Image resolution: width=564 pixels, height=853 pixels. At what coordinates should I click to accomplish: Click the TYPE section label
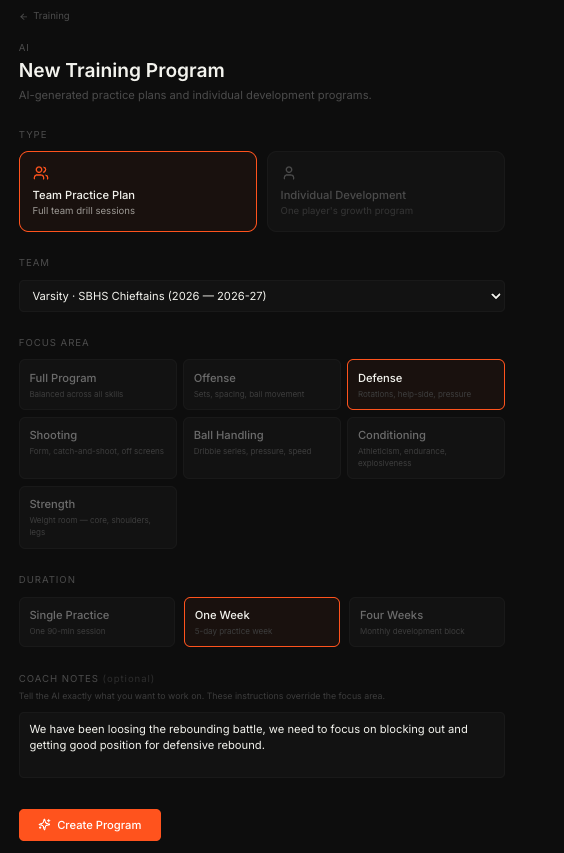coord(33,134)
